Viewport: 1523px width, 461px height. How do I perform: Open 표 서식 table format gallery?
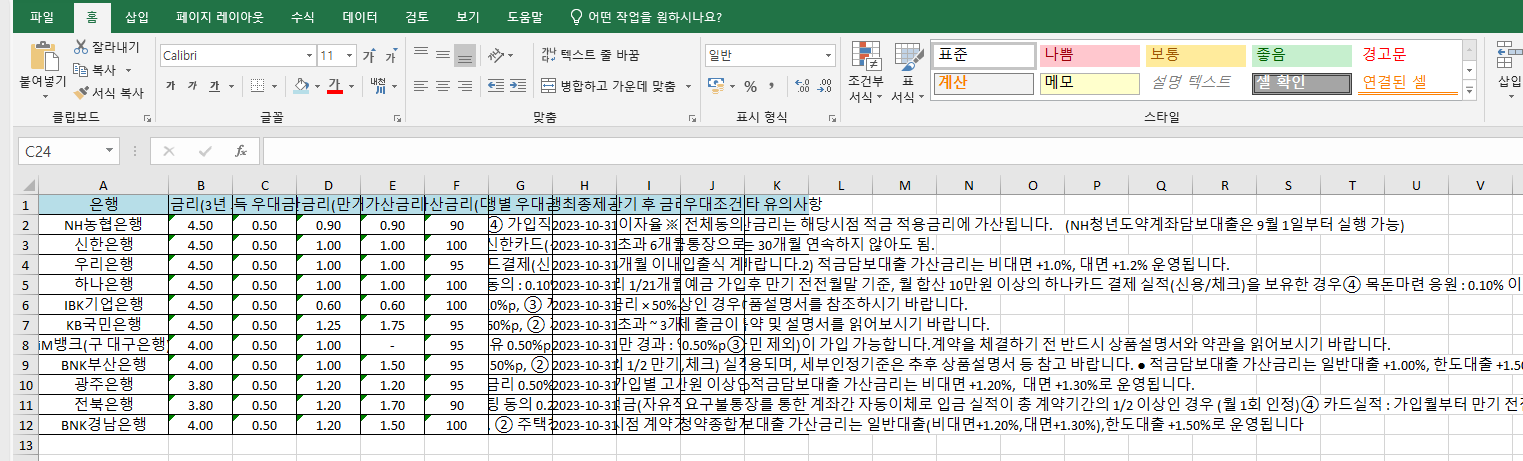click(907, 73)
